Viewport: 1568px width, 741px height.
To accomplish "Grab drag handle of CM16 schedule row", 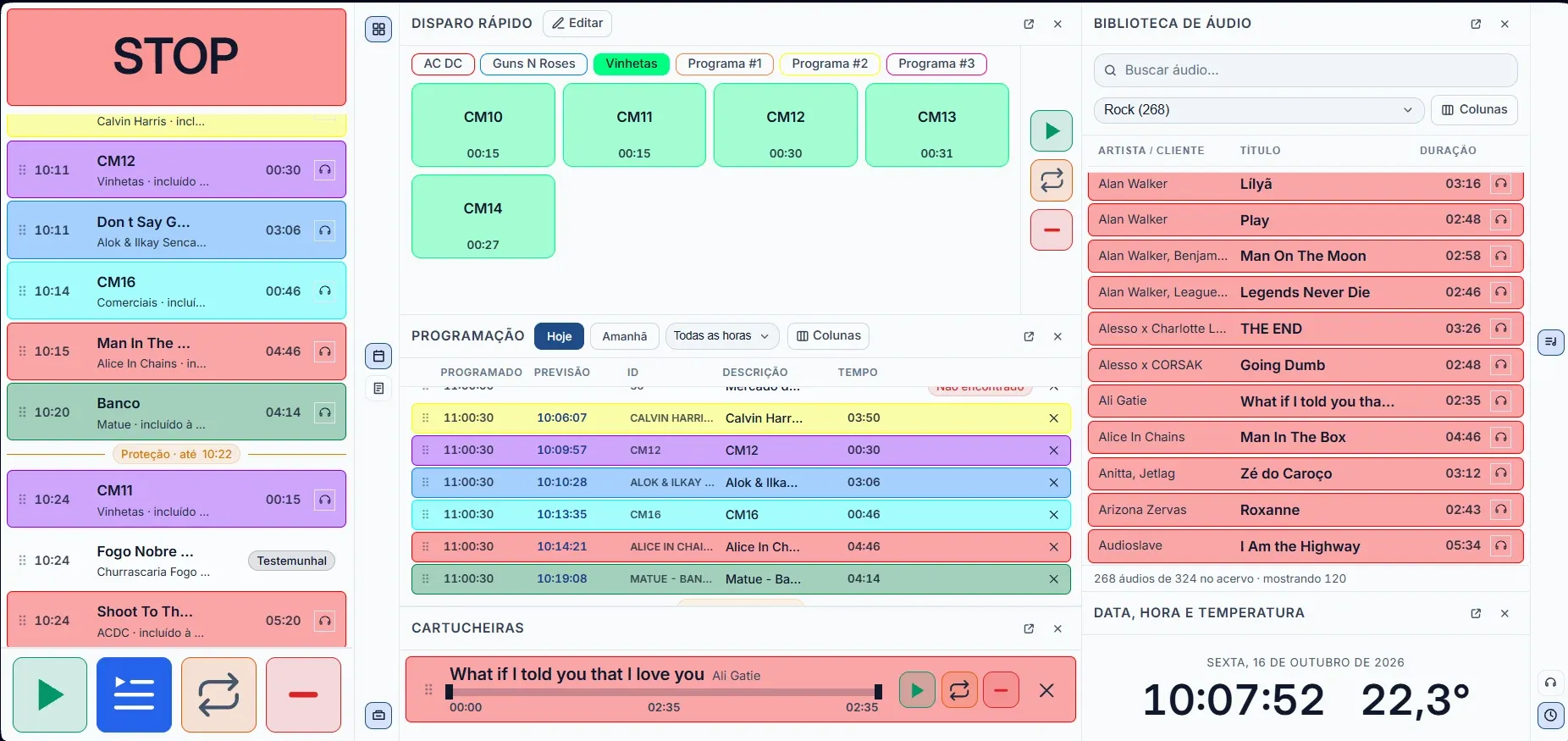I will click(x=426, y=515).
